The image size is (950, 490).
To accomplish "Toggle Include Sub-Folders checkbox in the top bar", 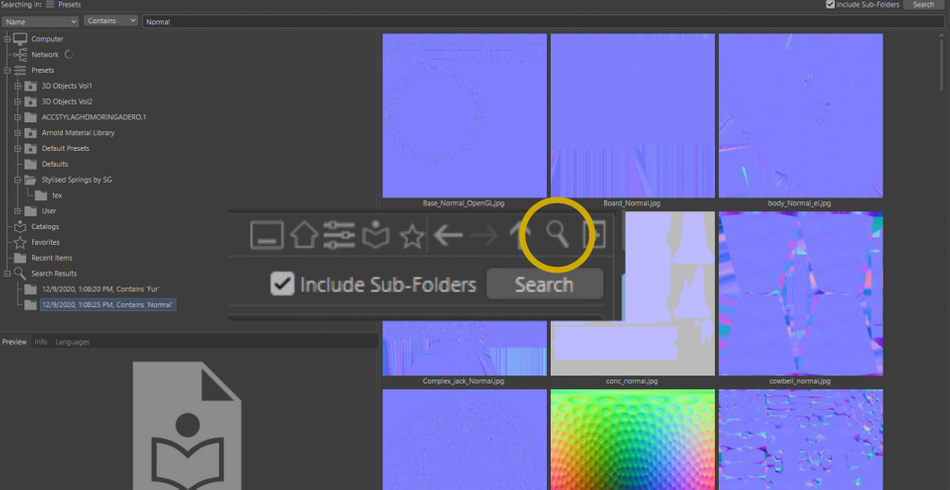I will pyautogui.click(x=831, y=4).
